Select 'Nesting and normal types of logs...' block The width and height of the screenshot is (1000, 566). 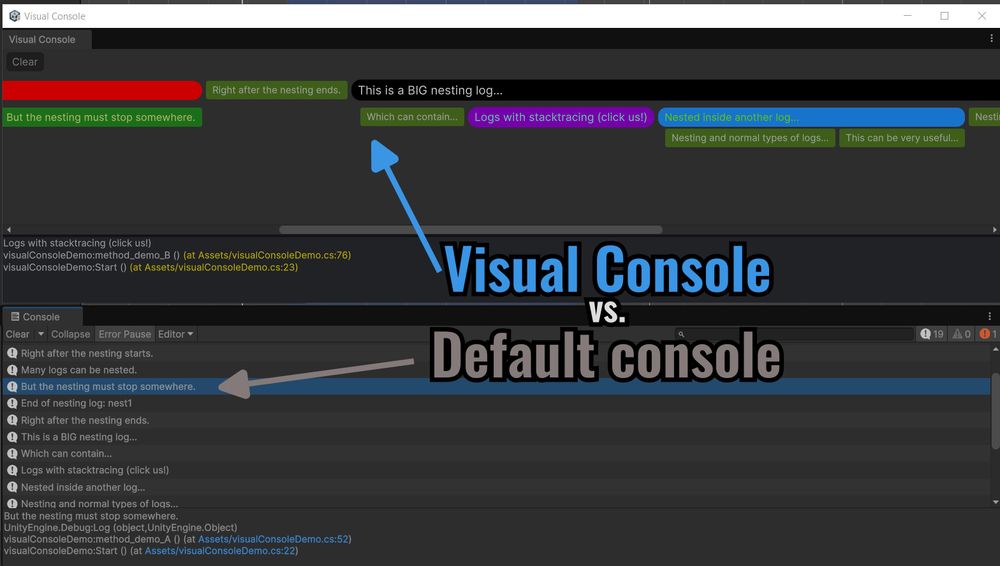[x=750, y=138]
